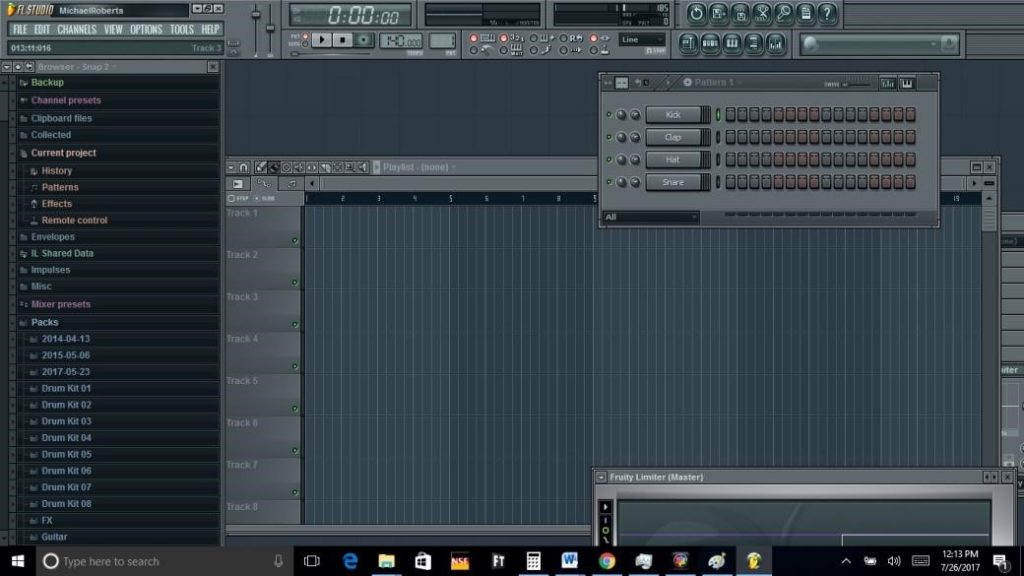Toggle the Kick channel mute light
The width and height of the screenshot is (1024, 576).
coord(607,114)
